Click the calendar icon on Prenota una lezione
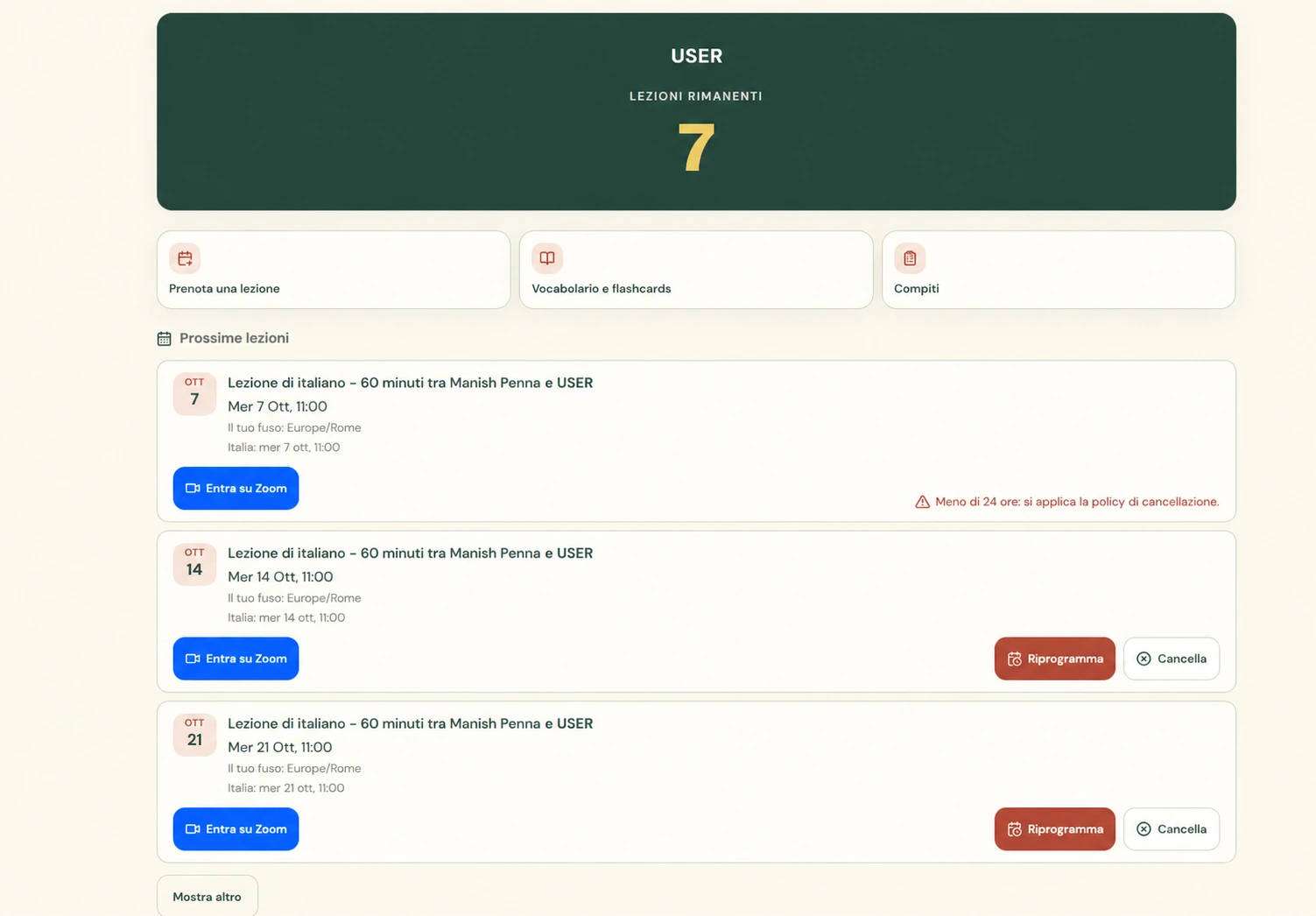The height and width of the screenshot is (916, 1316). [x=185, y=258]
